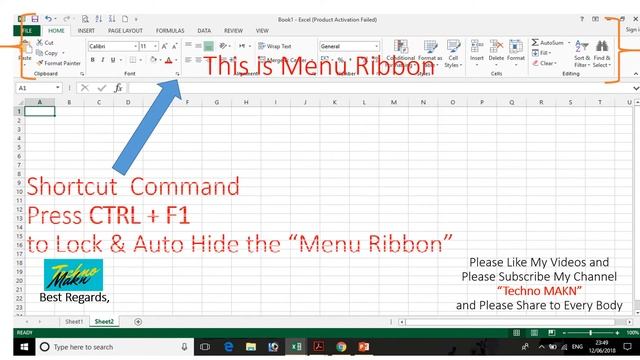The width and height of the screenshot is (640, 360).
Task: Open Sort & Filter
Action: pos(582,54)
